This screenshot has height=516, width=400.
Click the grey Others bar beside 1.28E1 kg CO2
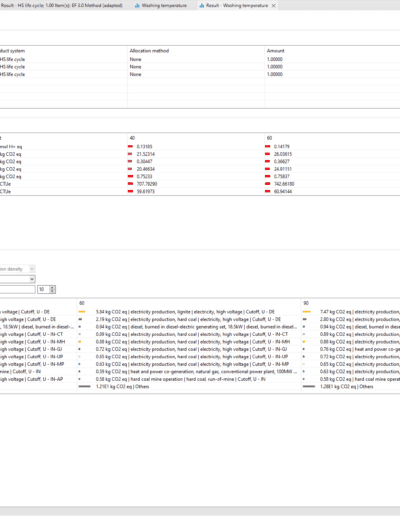[309, 387]
